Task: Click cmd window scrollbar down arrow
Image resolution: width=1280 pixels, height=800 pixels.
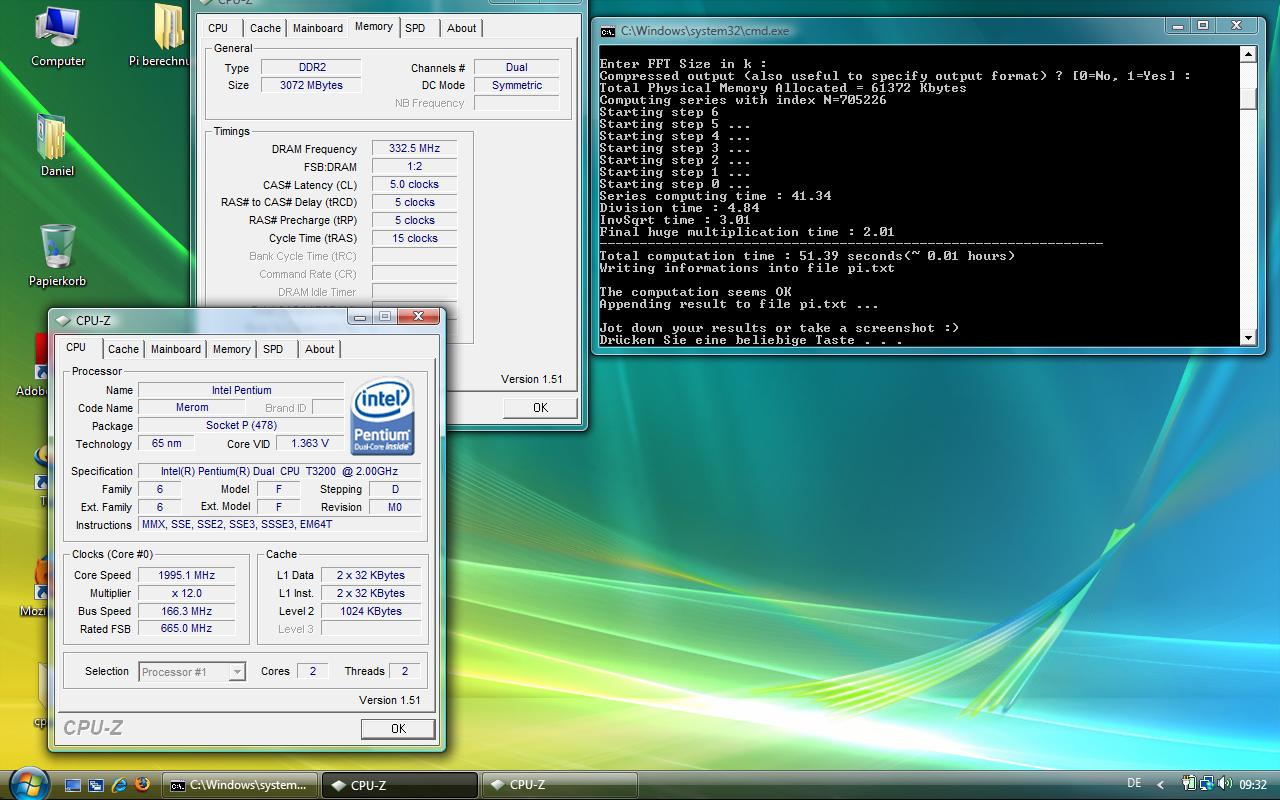Action: (1248, 339)
